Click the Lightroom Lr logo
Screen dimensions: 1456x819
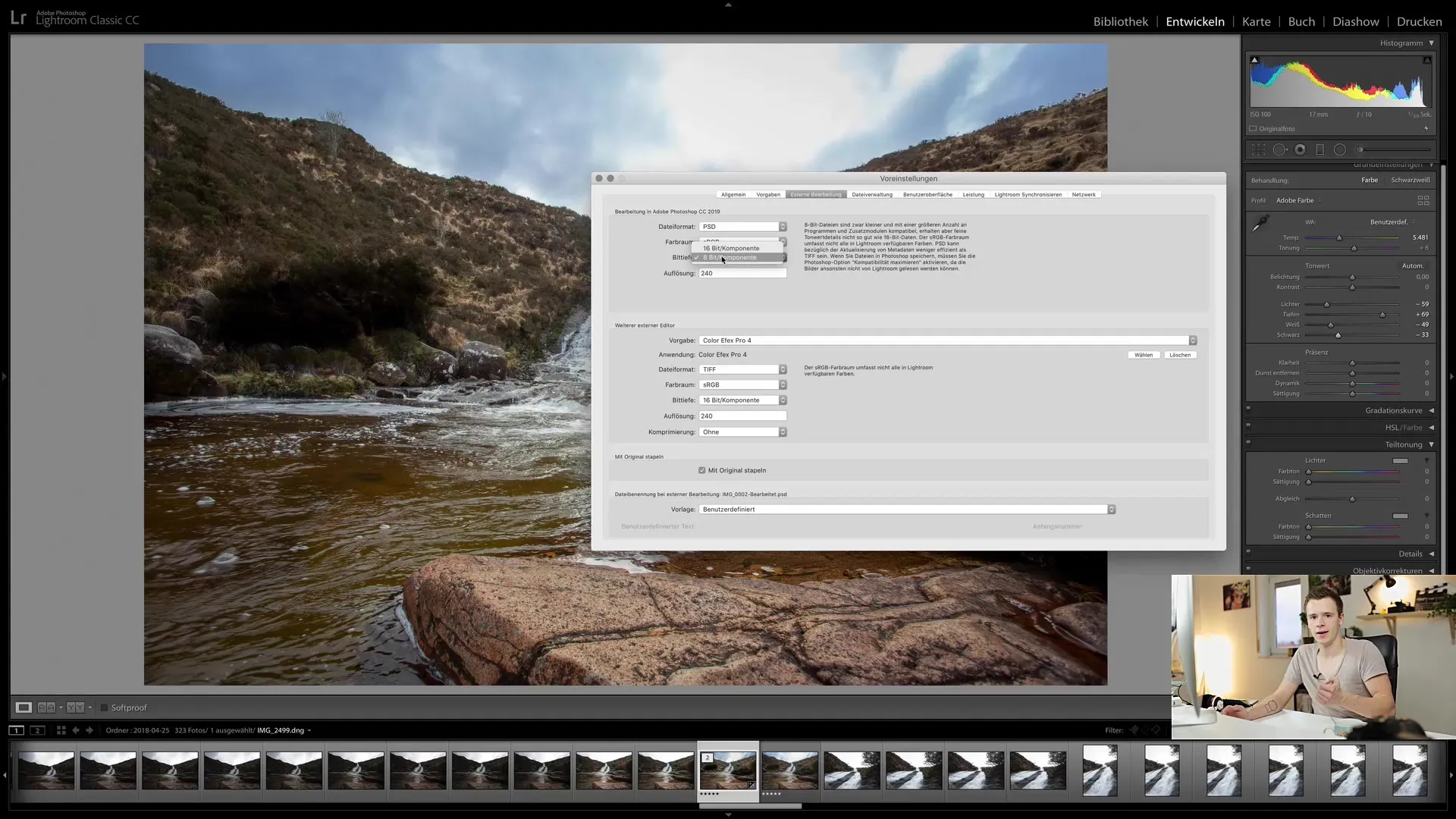coord(19,18)
